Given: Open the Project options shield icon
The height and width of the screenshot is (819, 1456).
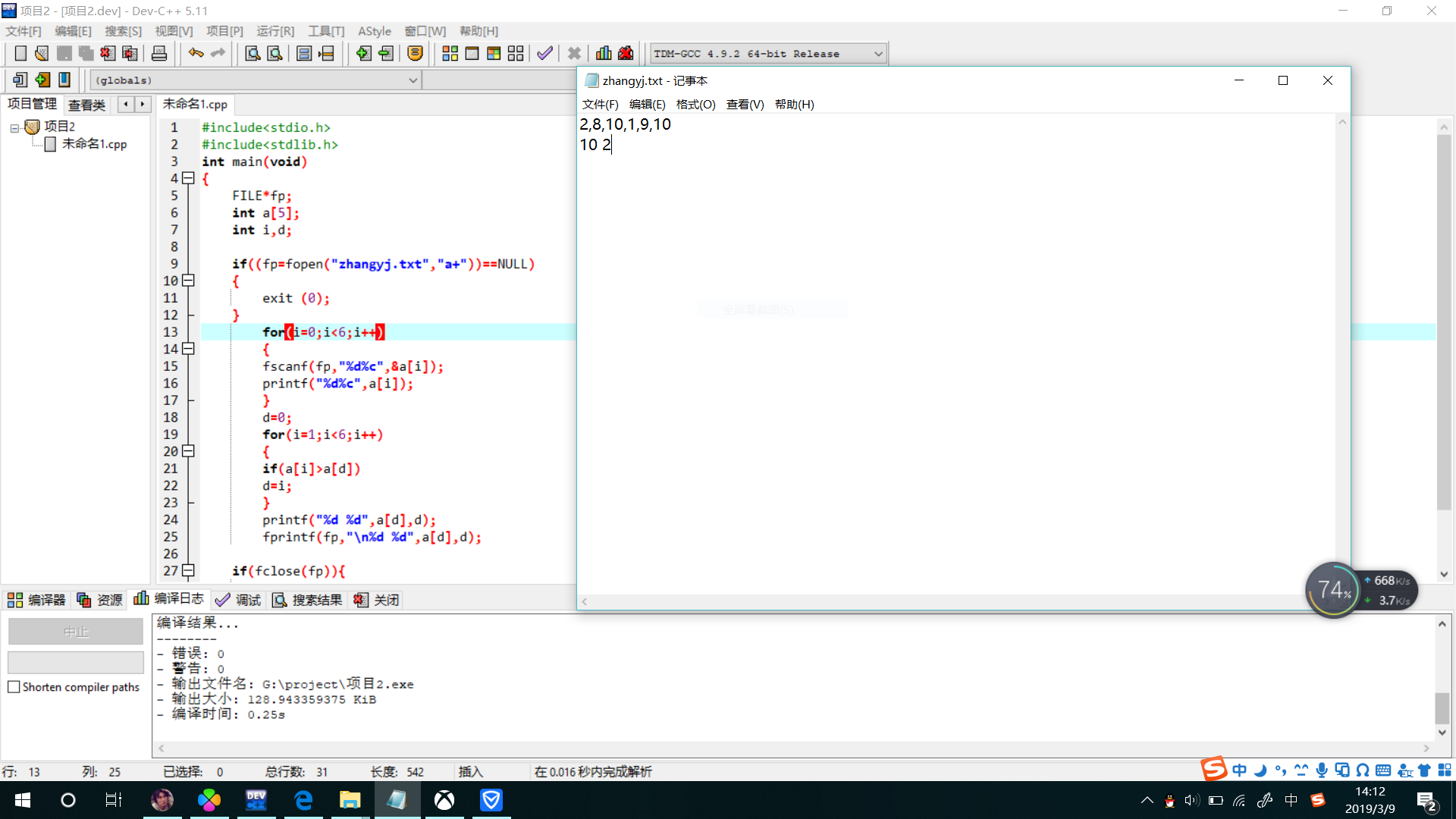Looking at the screenshot, I should (x=415, y=53).
